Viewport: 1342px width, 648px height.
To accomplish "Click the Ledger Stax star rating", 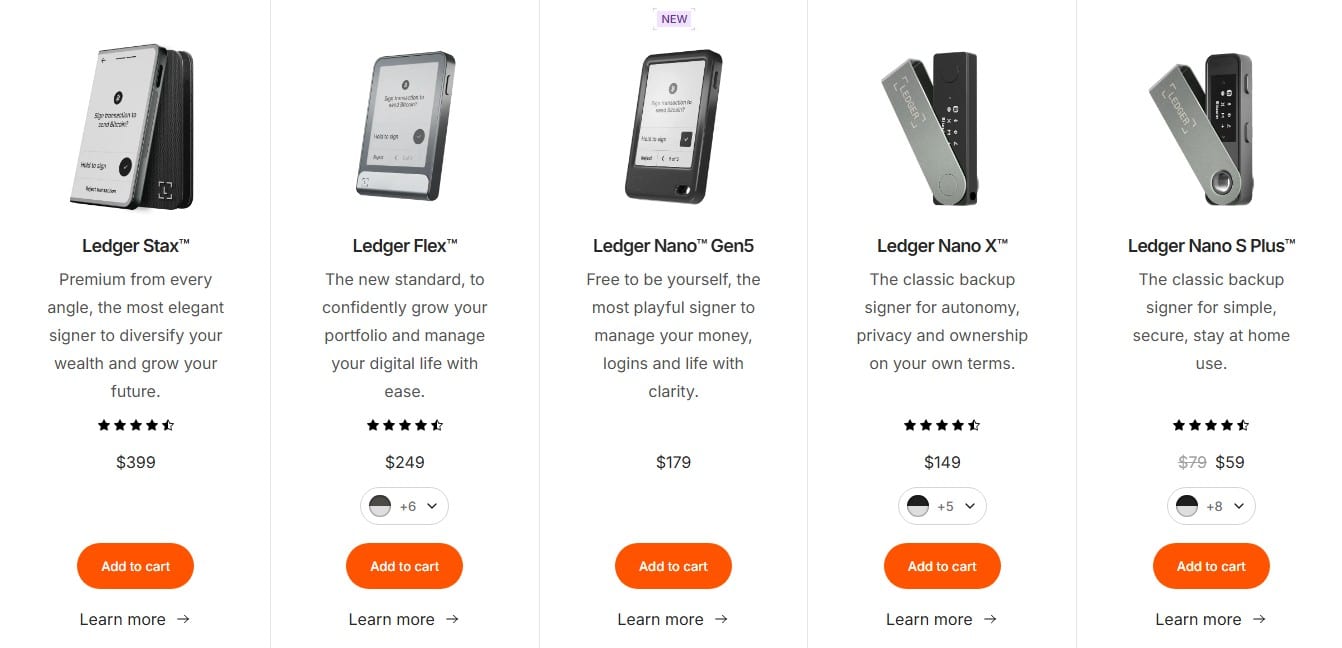I will pos(136,425).
